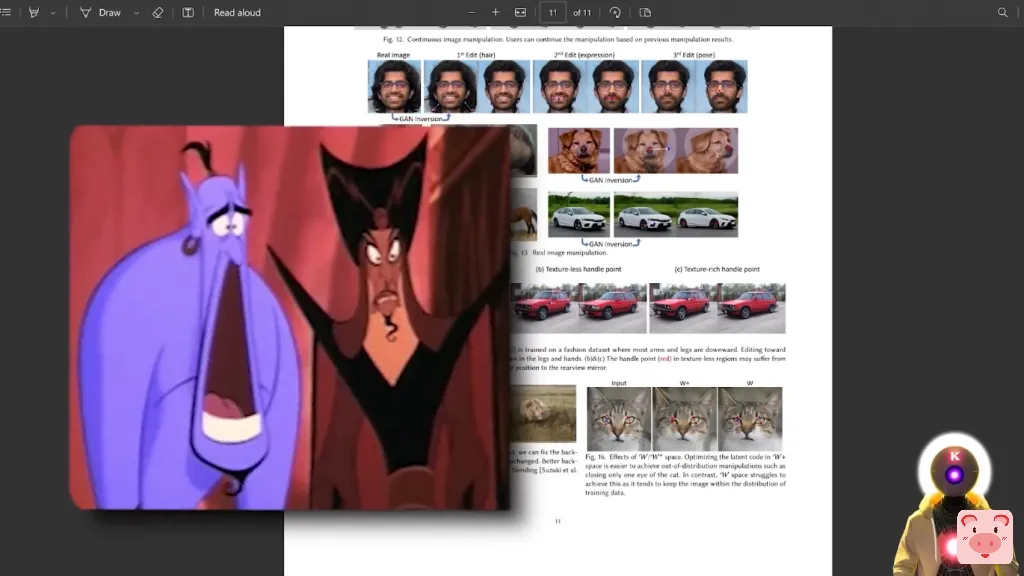Image resolution: width=1024 pixels, height=576 pixels.
Task: Open the table of contents panel
Action: tap(6, 12)
